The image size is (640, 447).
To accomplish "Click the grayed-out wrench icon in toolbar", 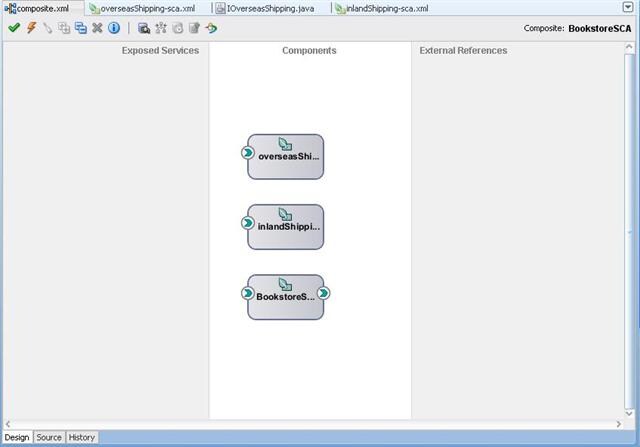I will click(x=48, y=28).
